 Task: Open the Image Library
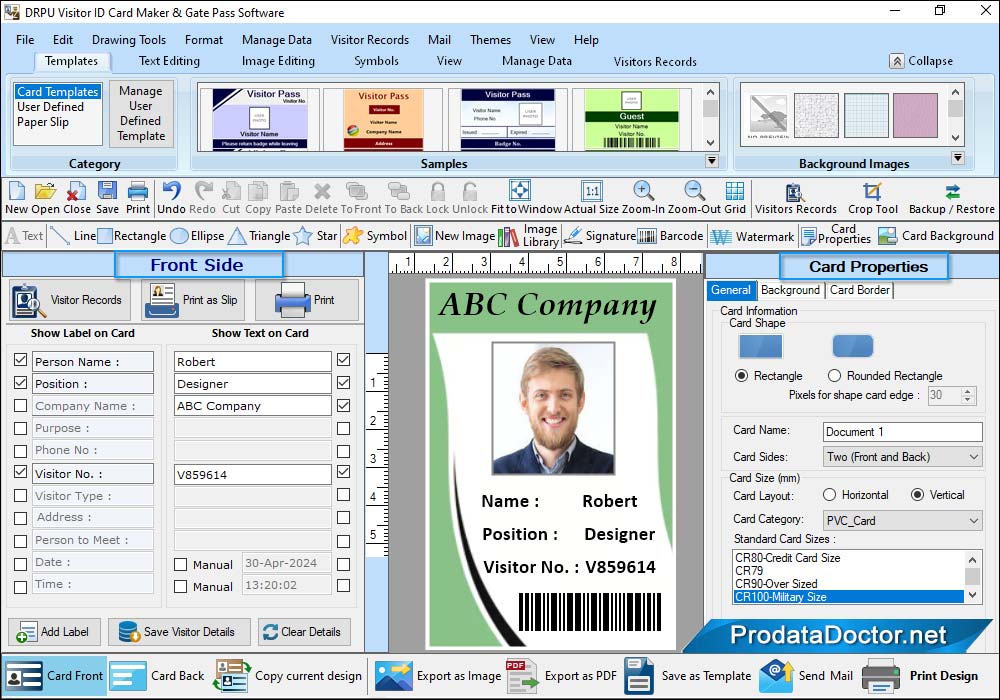coord(528,236)
